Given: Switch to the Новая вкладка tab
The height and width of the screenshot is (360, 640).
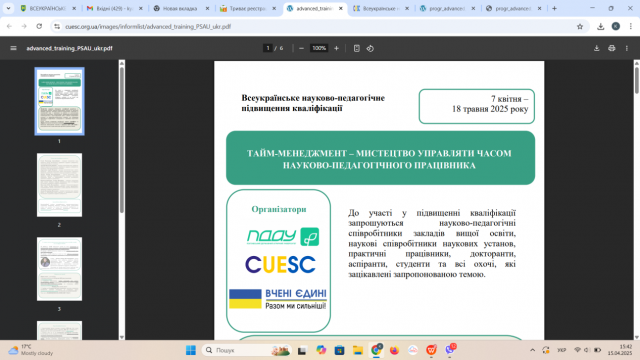Looking at the screenshot, I should click(181, 8).
